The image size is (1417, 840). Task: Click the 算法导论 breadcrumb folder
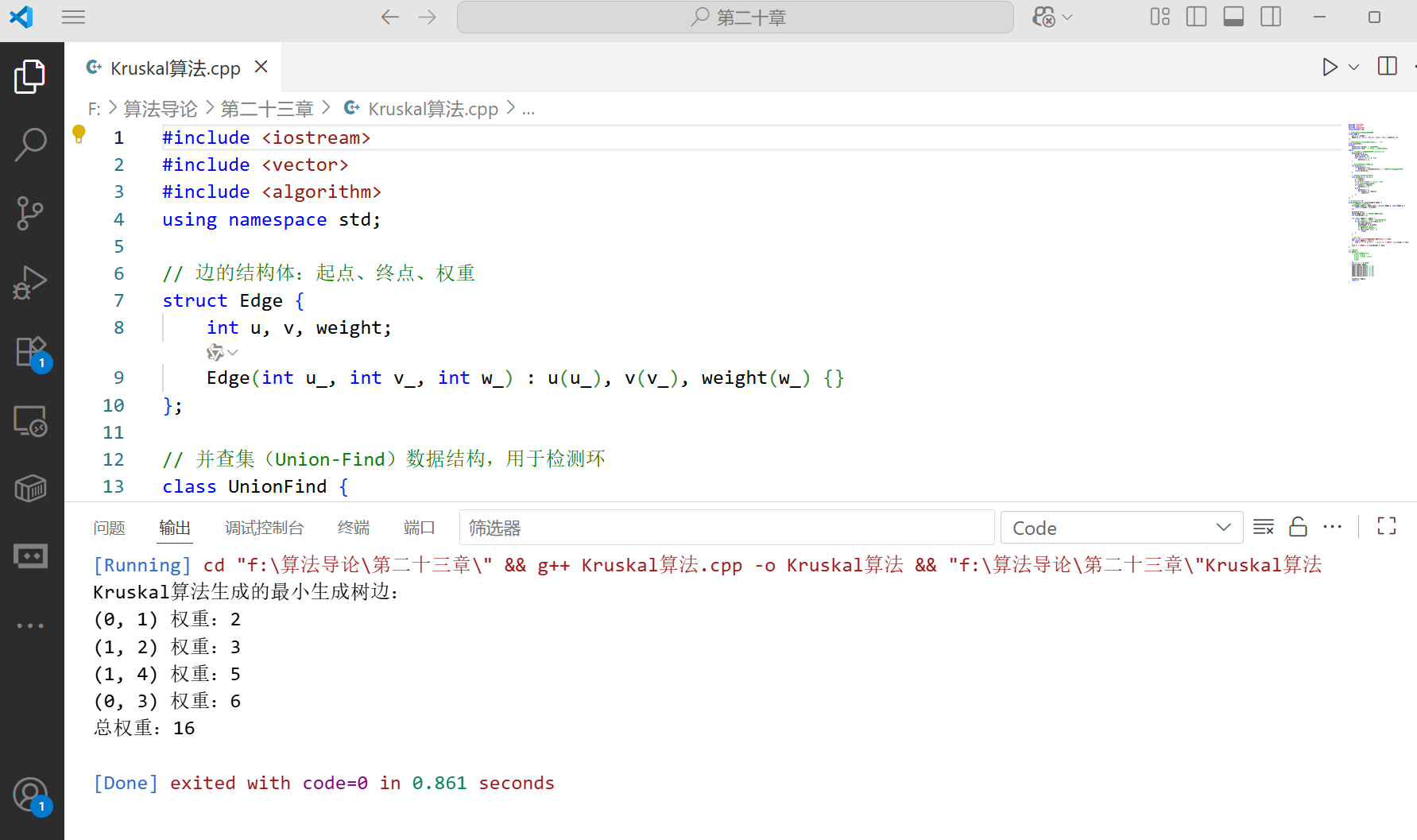point(161,109)
